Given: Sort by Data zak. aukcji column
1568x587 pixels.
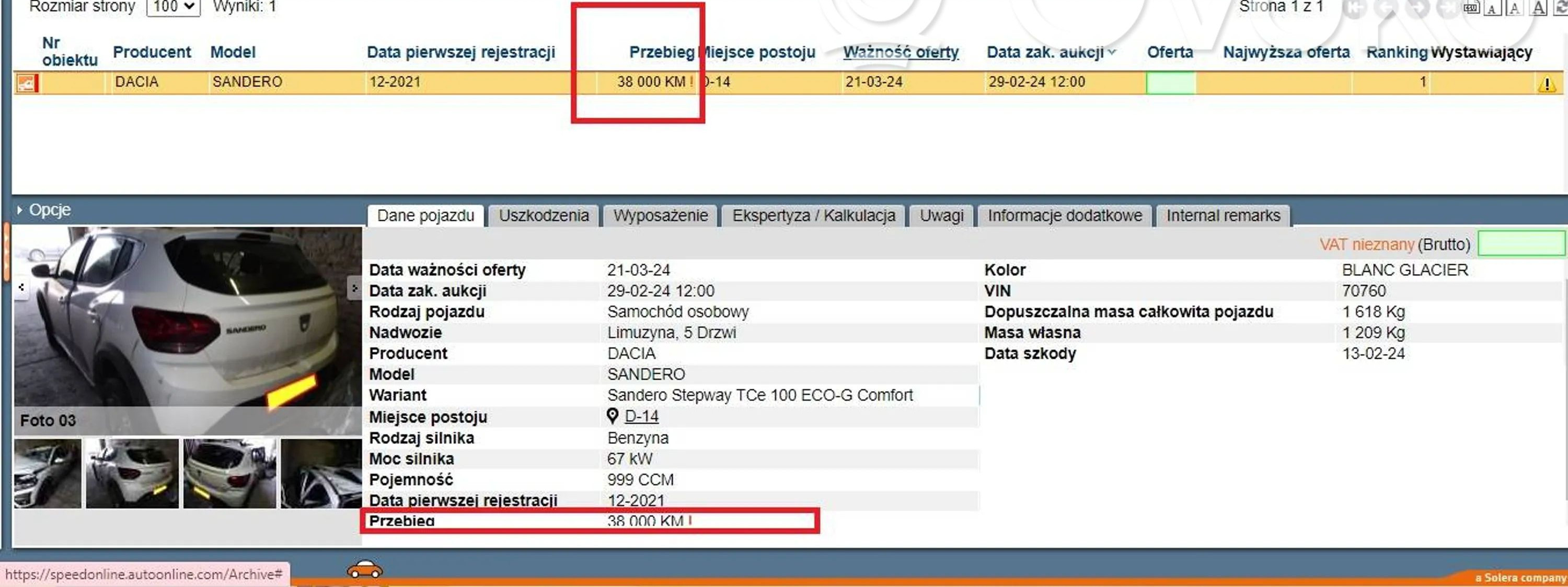Looking at the screenshot, I should 1044,52.
